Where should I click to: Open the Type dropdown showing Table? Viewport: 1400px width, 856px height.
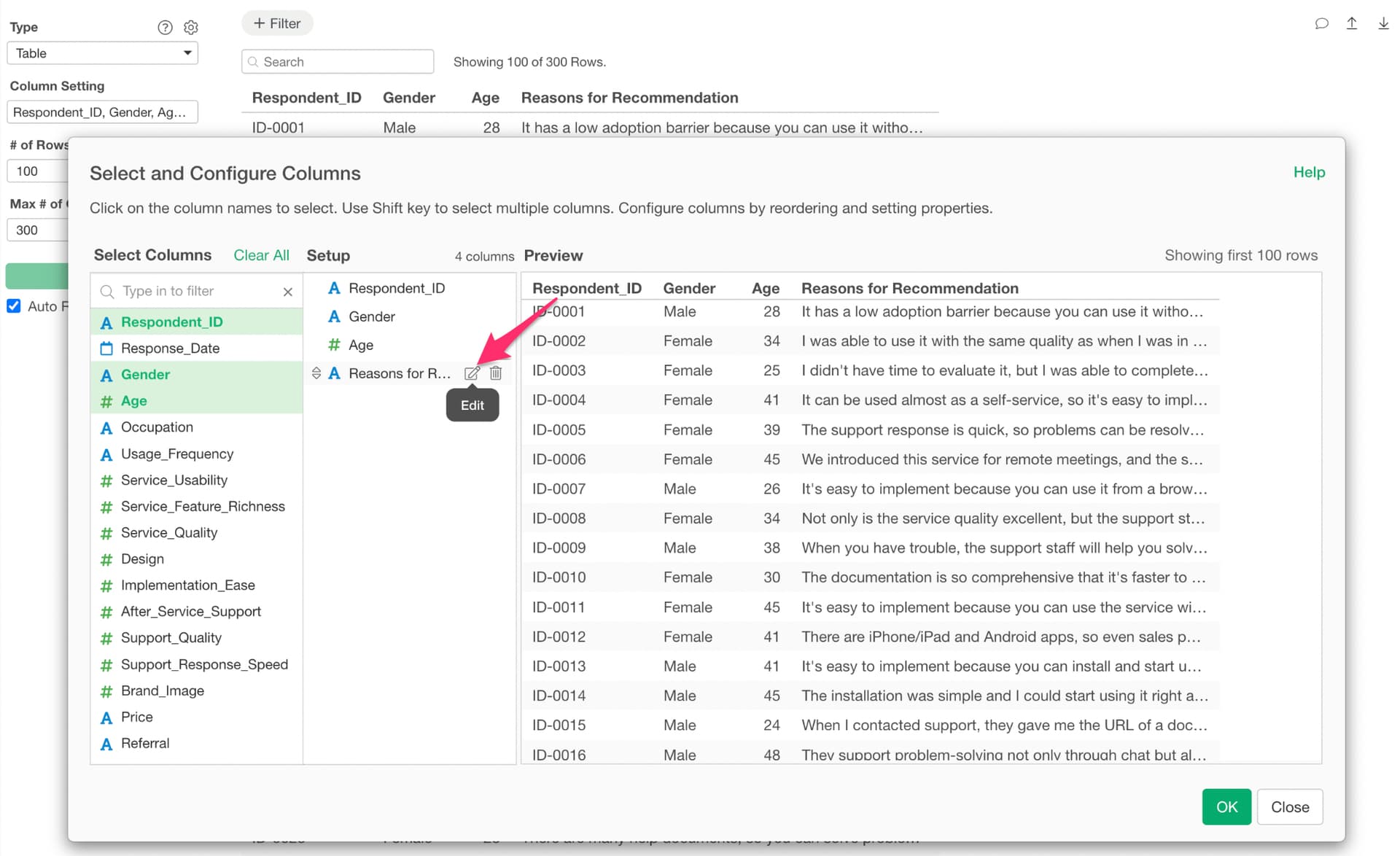[102, 53]
